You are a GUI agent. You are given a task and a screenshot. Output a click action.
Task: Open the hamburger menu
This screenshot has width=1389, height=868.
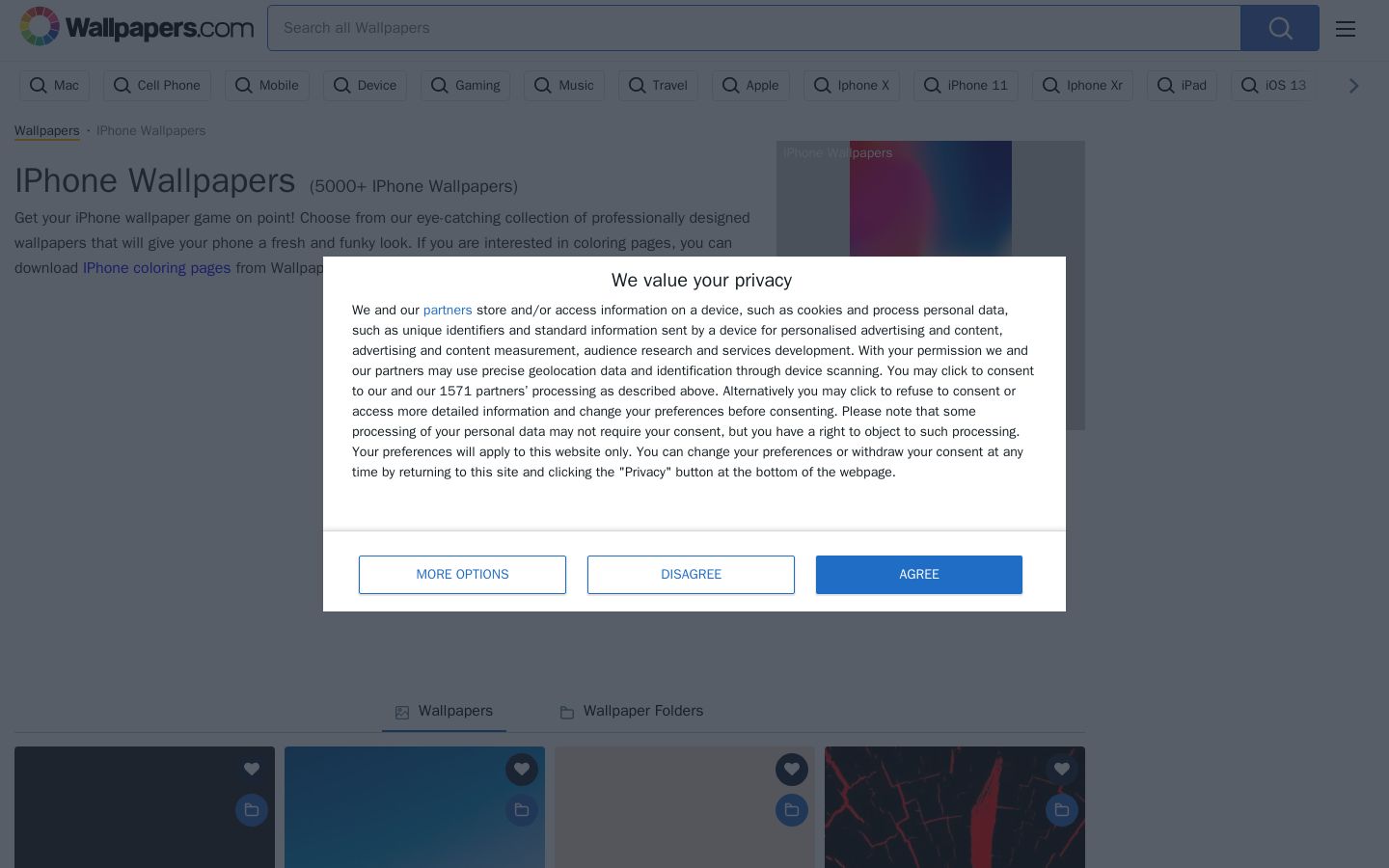pyautogui.click(x=1346, y=29)
